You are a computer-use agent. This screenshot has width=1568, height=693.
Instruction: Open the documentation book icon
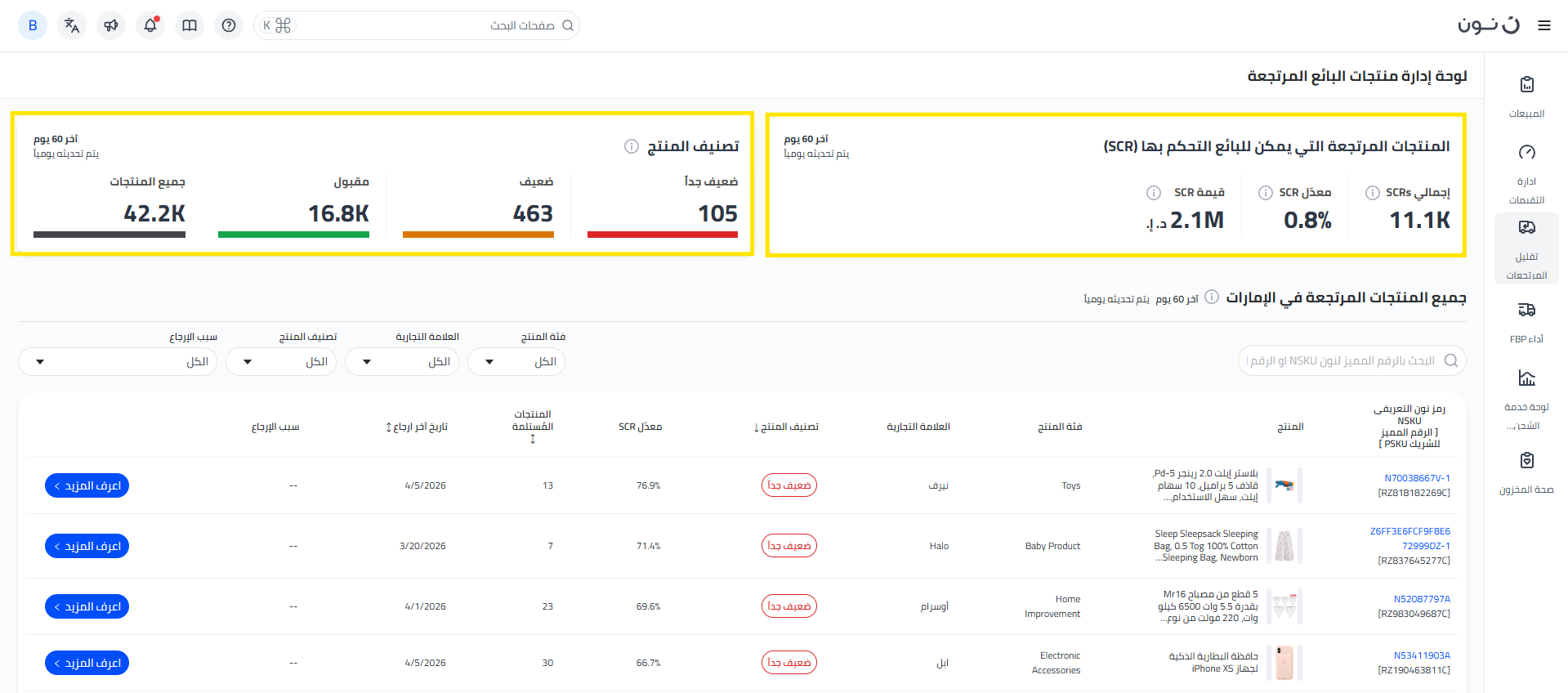point(190,25)
